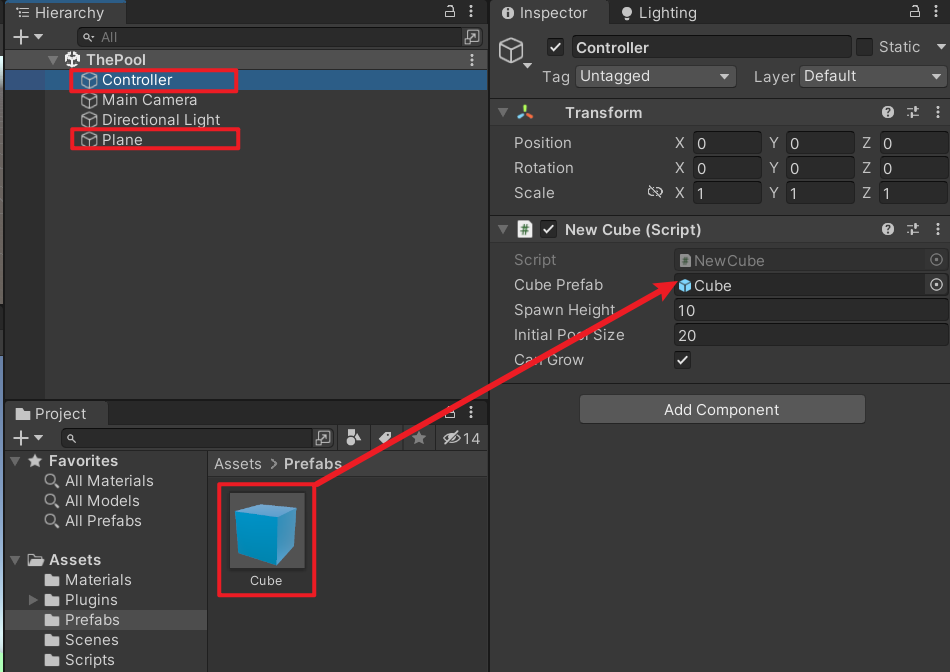The width and height of the screenshot is (950, 672).
Task: Click the GameObject icon selector cube
Action: click(511, 50)
